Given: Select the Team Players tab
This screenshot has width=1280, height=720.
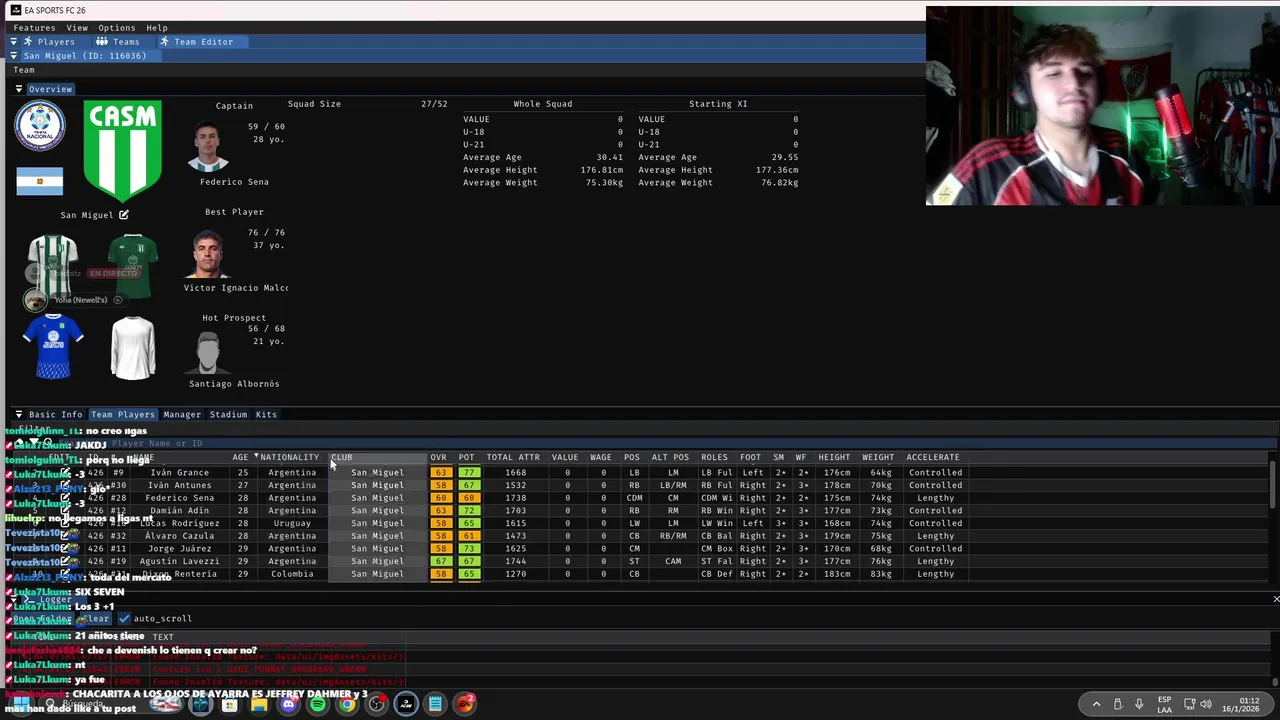Looking at the screenshot, I should [x=123, y=414].
